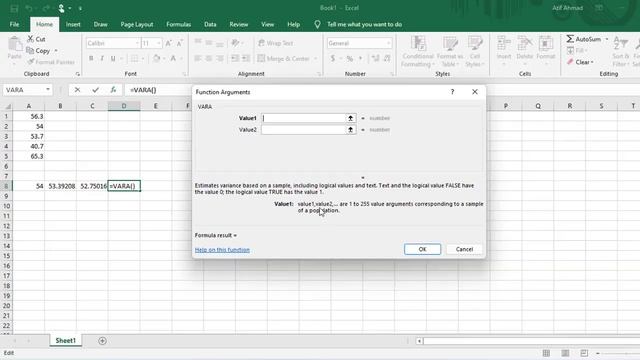The height and width of the screenshot is (360, 640).
Task: Click the dialog help question mark
Action: pyautogui.click(x=452, y=92)
